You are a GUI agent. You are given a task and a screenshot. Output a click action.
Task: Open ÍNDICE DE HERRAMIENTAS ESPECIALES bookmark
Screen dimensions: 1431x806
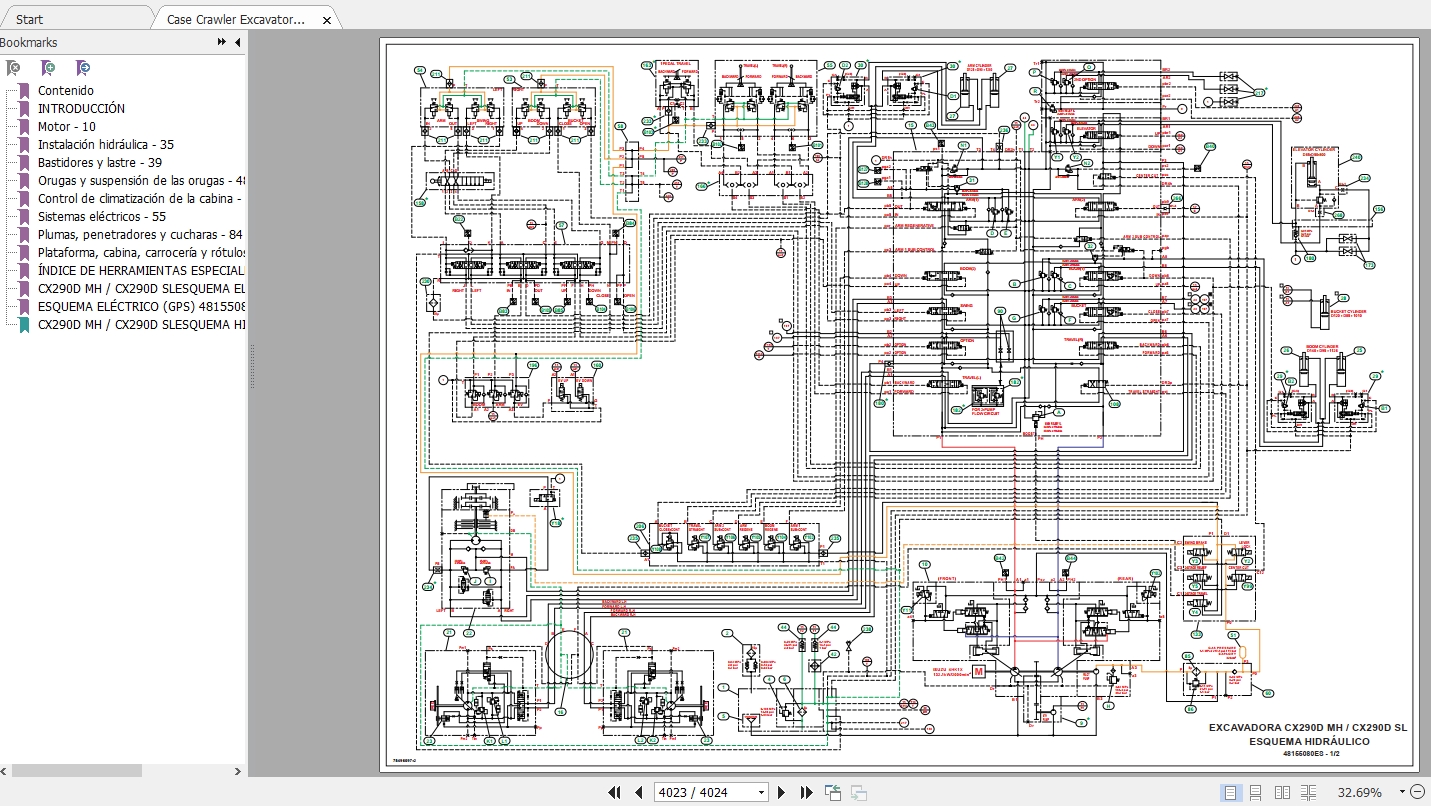(x=141, y=270)
